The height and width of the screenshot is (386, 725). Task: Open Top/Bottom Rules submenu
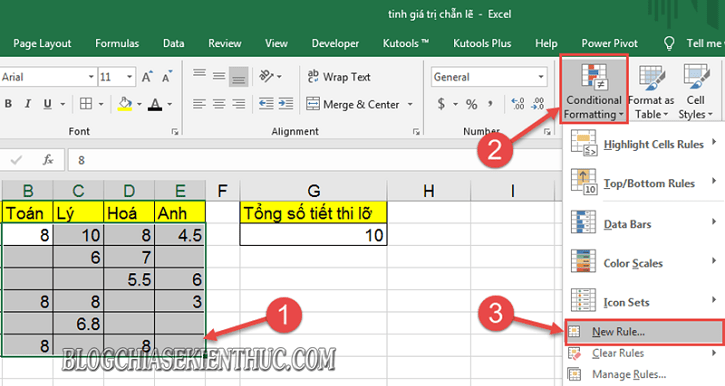pyautogui.click(x=644, y=183)
